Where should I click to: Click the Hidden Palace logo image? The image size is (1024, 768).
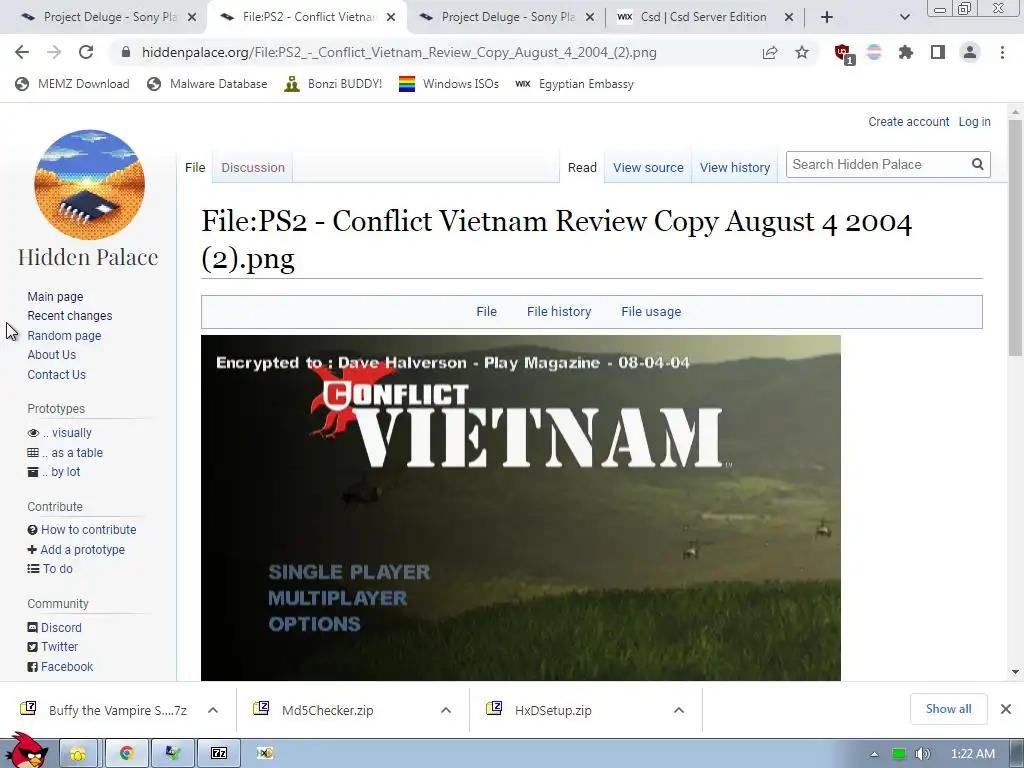pyautogui.click(x=89, y=185)
